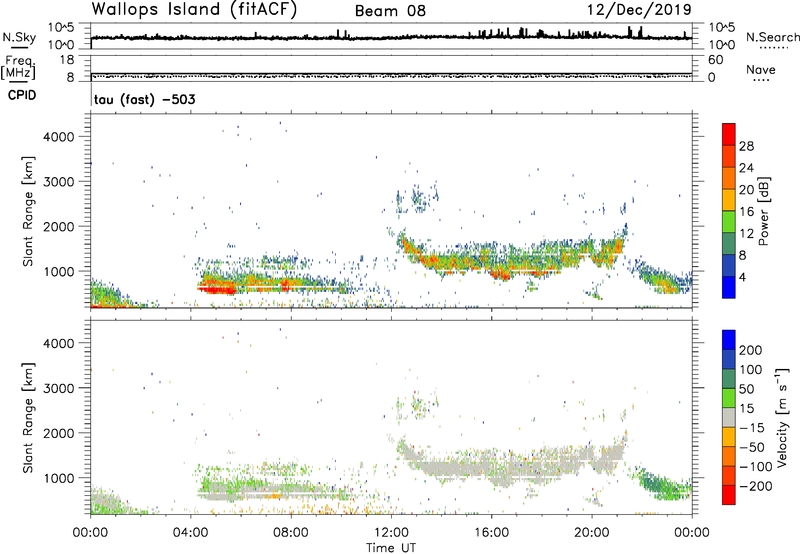Pick the yellow-orange segment of power color bar

pyautogui.click(x=729, y=200)
